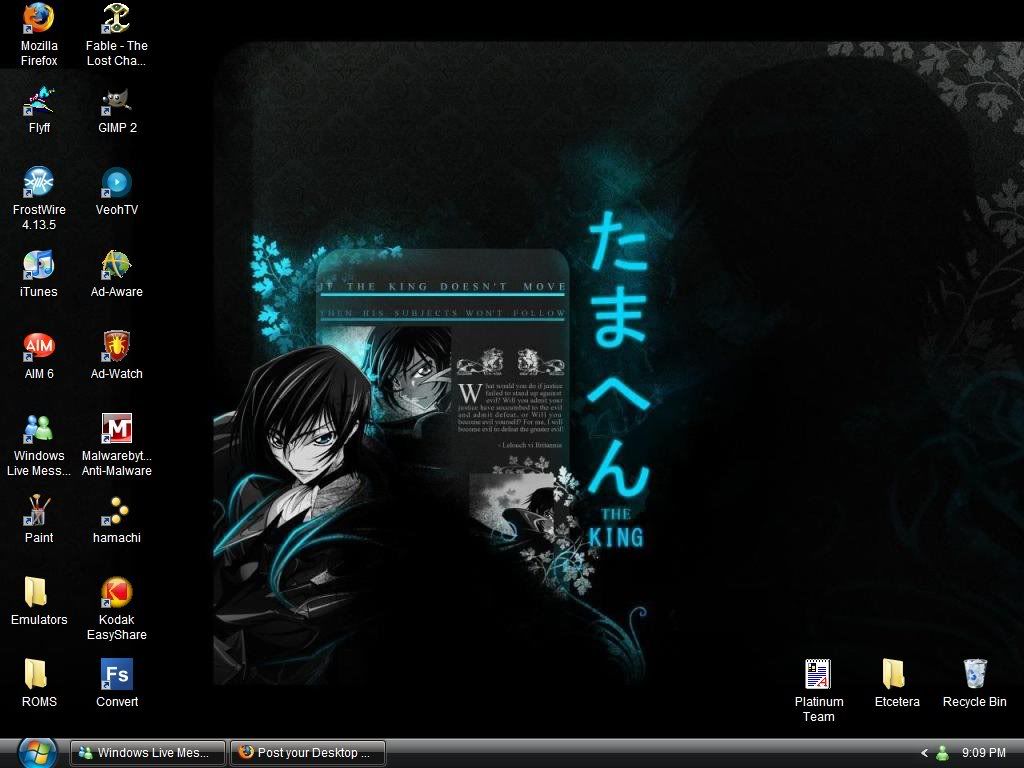Click the FrostWire 4.13.5 shortcut
This screenshot has width=1024, height=768.
(39, 184)
